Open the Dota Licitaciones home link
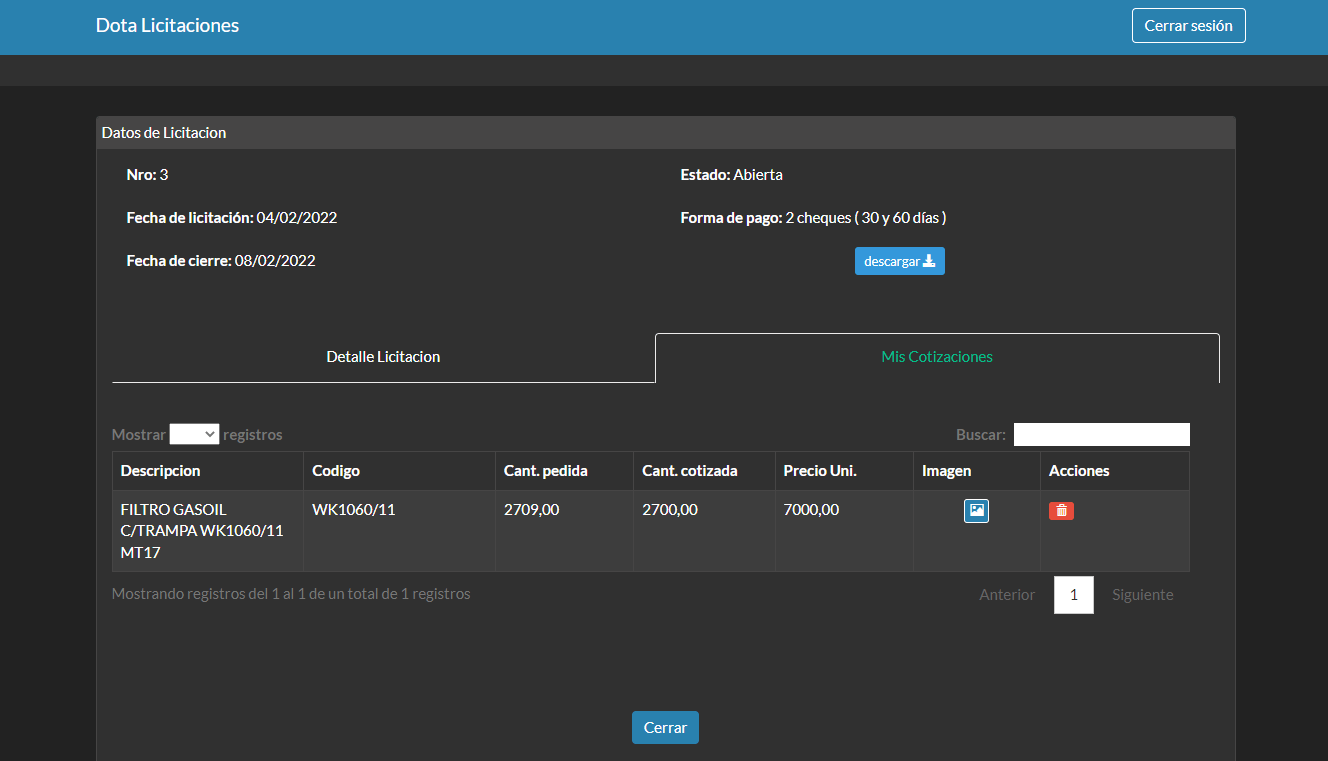 pyautogui.click(x=167, y=26)
